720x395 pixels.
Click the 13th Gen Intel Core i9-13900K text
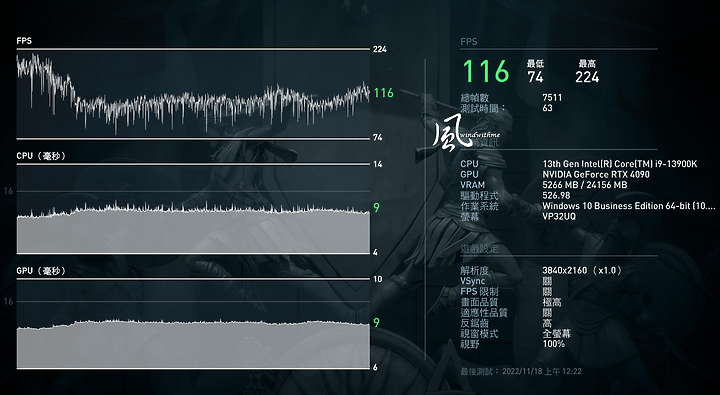coord(620,164)
